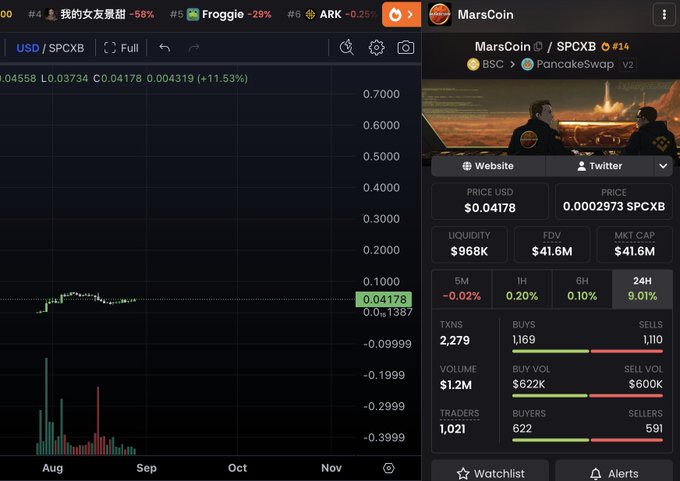Open the MarsCoin three-dot options menu
Image resolution: width=680 pixels, height=481 pixels.
click(x=664, y=15)
